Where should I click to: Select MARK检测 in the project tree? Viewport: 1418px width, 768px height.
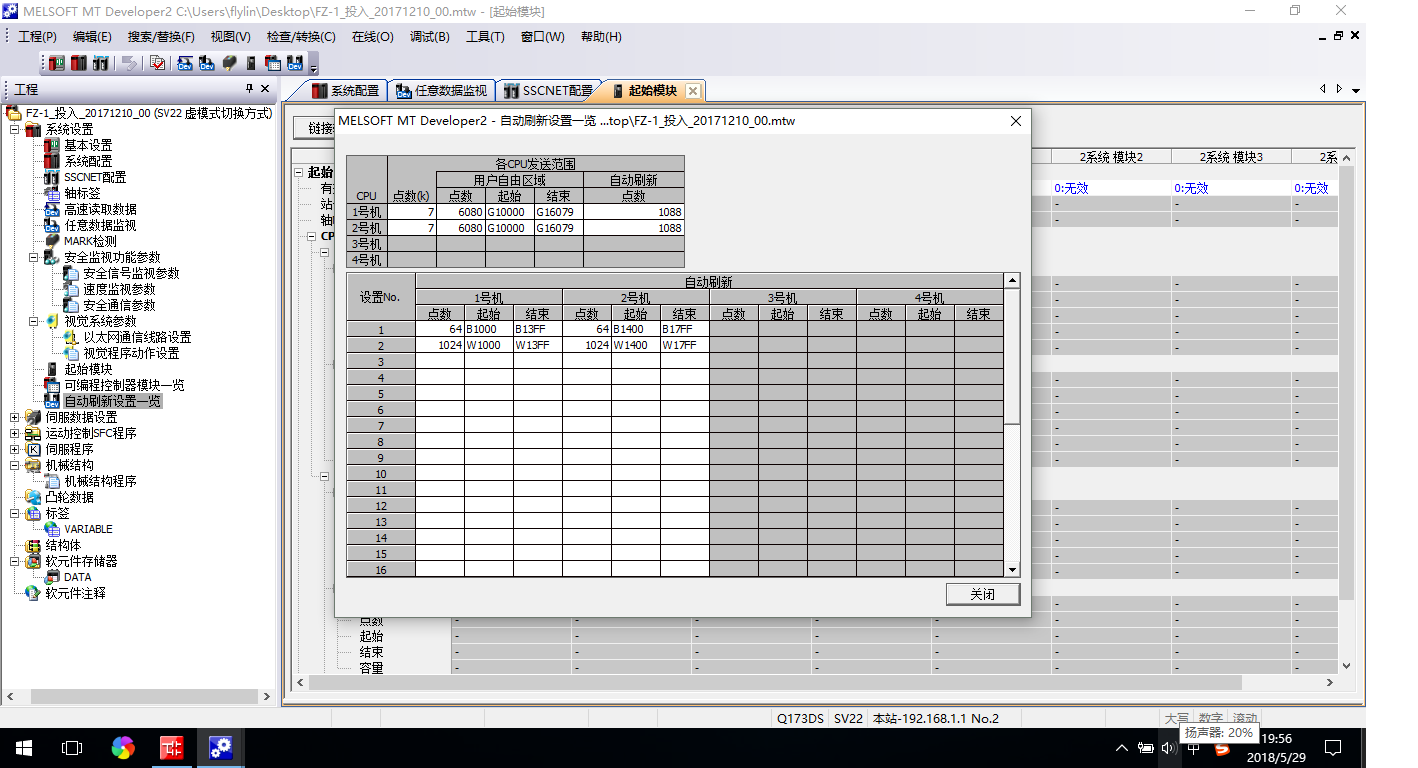pos(90,241)
